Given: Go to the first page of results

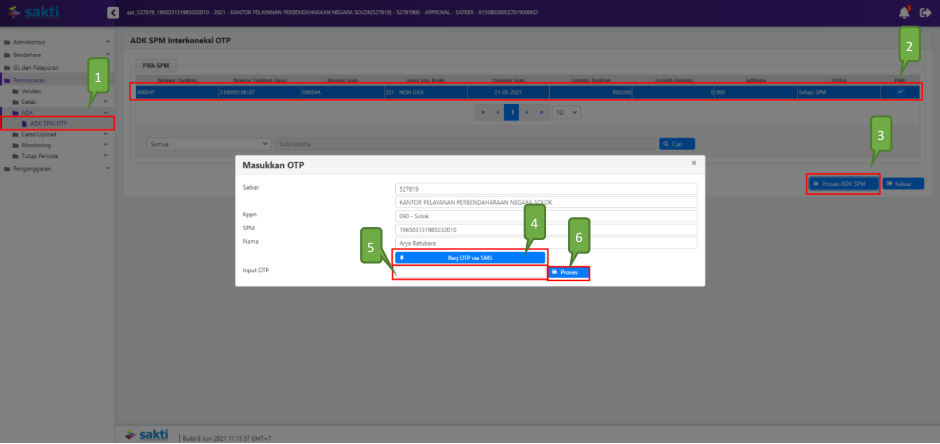Looking at the screenshot, I should tap(483, 112).
